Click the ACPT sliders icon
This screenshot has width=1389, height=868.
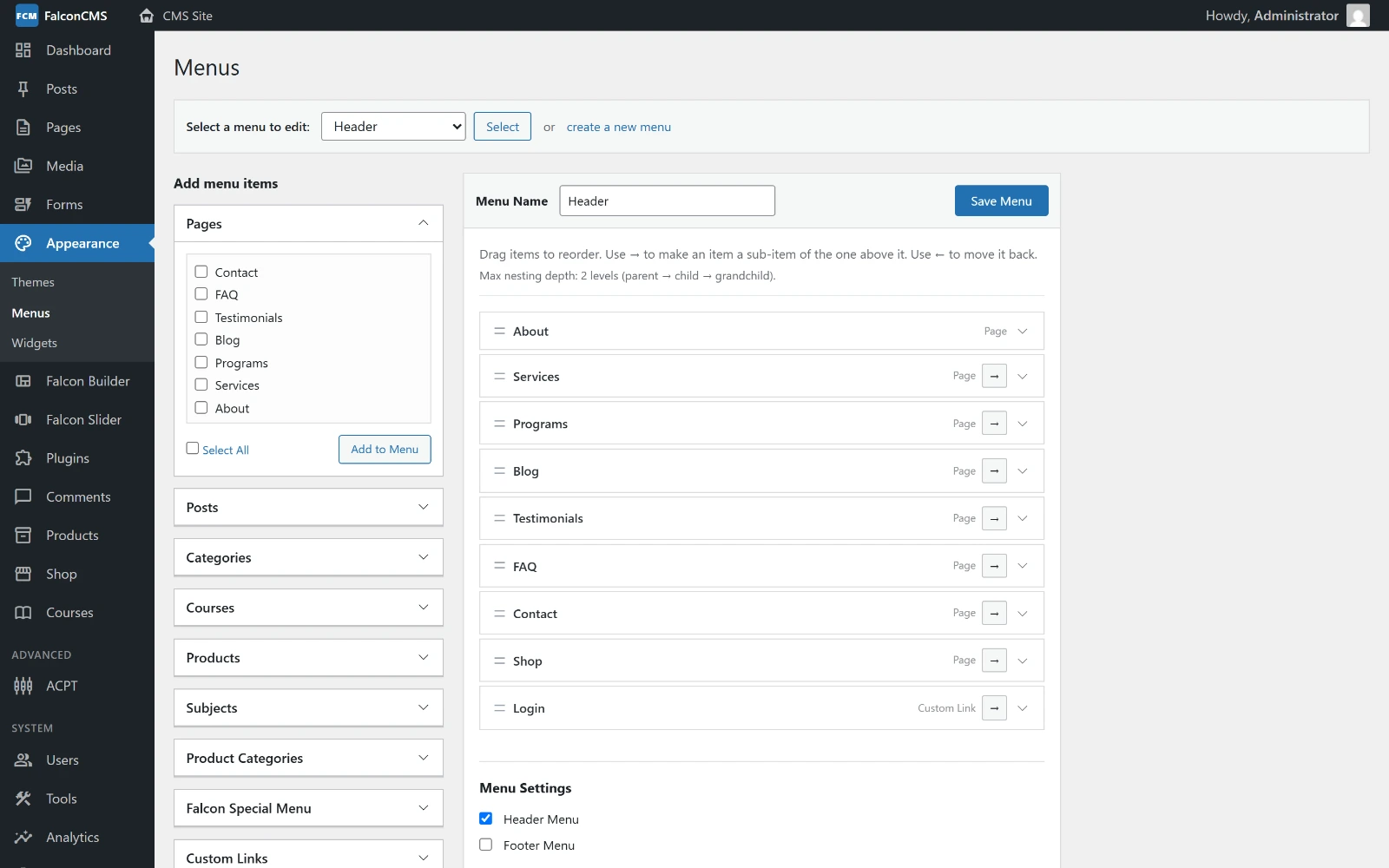coord(23,686)
